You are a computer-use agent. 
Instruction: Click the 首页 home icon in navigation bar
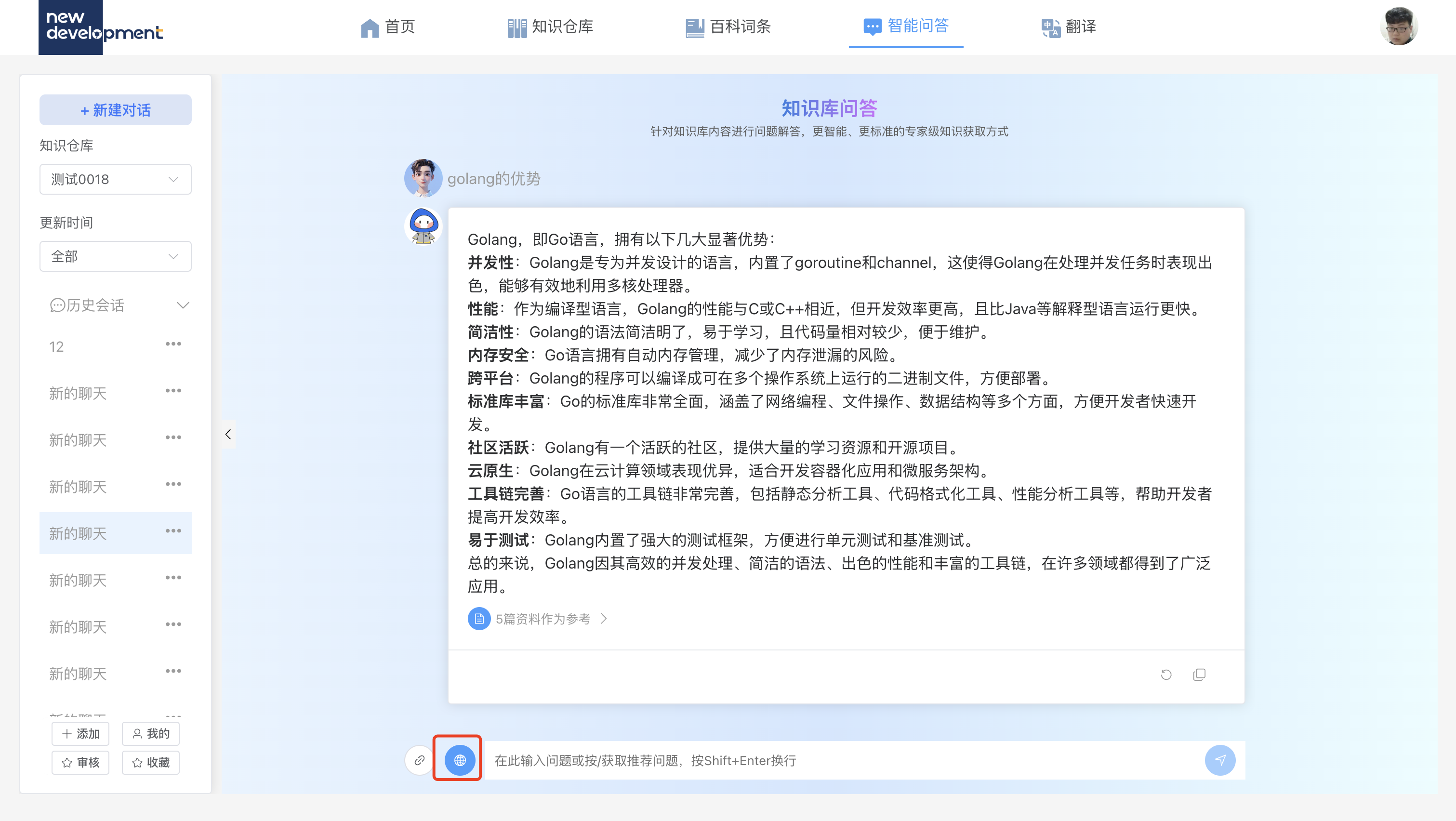[x=370, y=26]
